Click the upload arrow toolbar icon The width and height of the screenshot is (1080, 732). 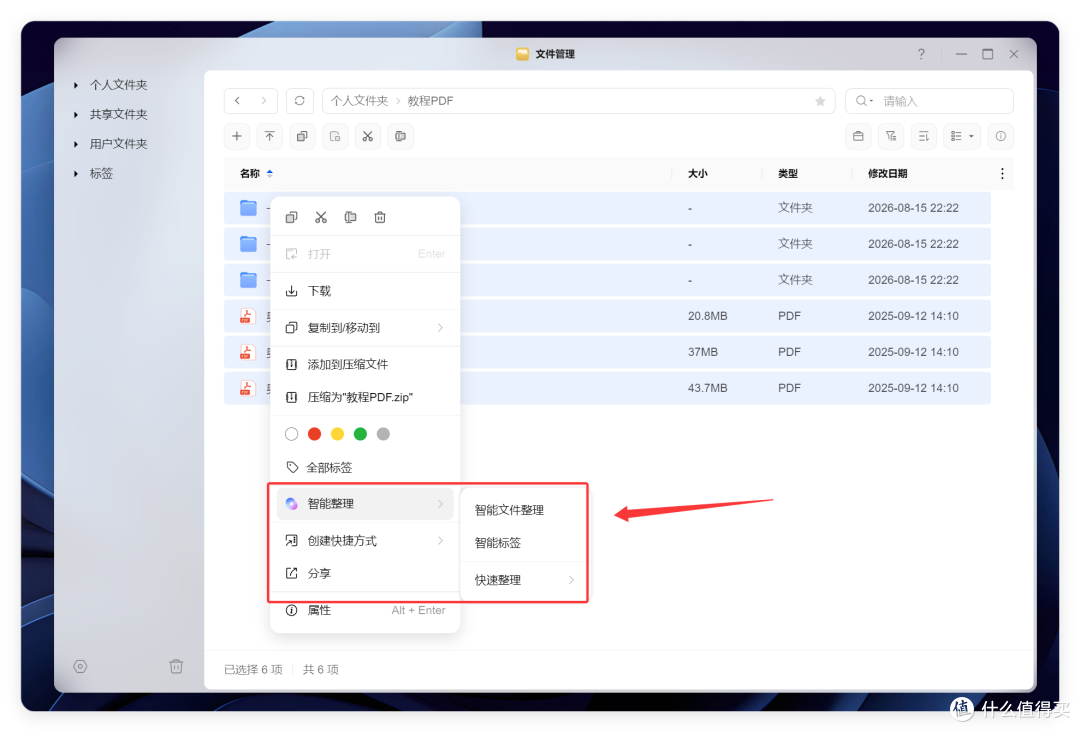[x=269, y=136]
